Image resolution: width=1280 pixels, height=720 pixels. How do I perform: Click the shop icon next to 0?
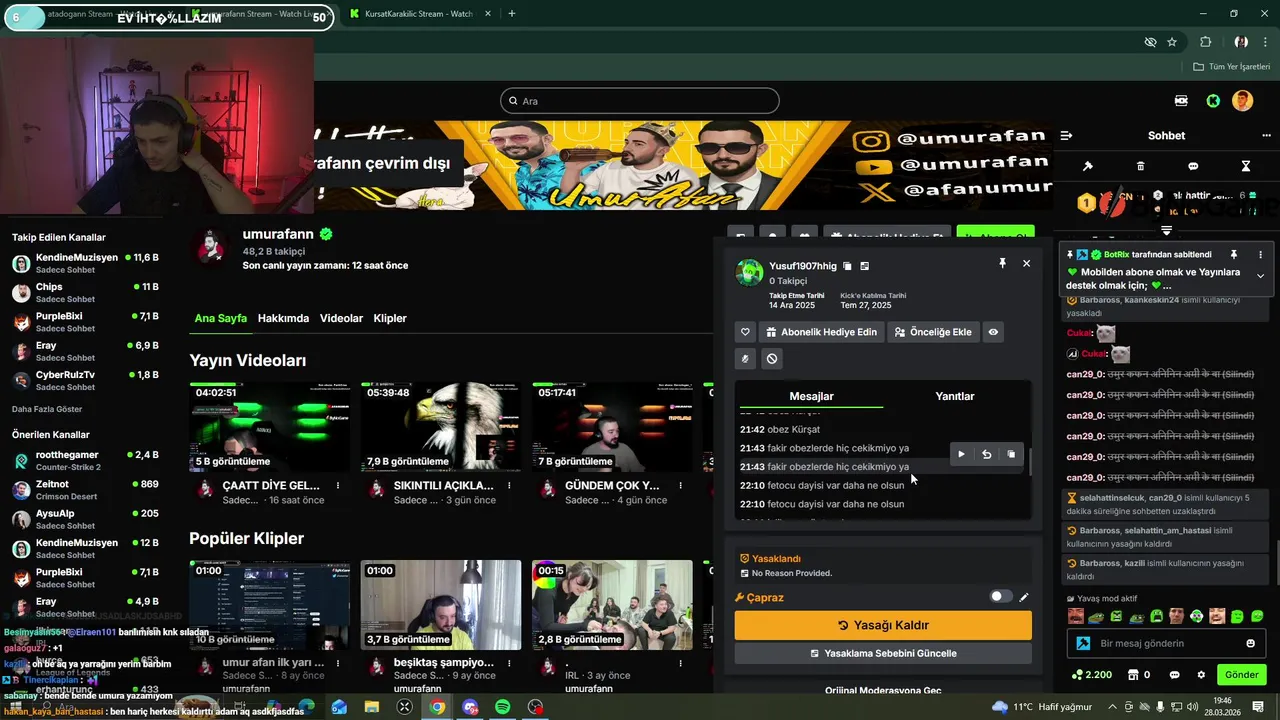point(1133,675)
